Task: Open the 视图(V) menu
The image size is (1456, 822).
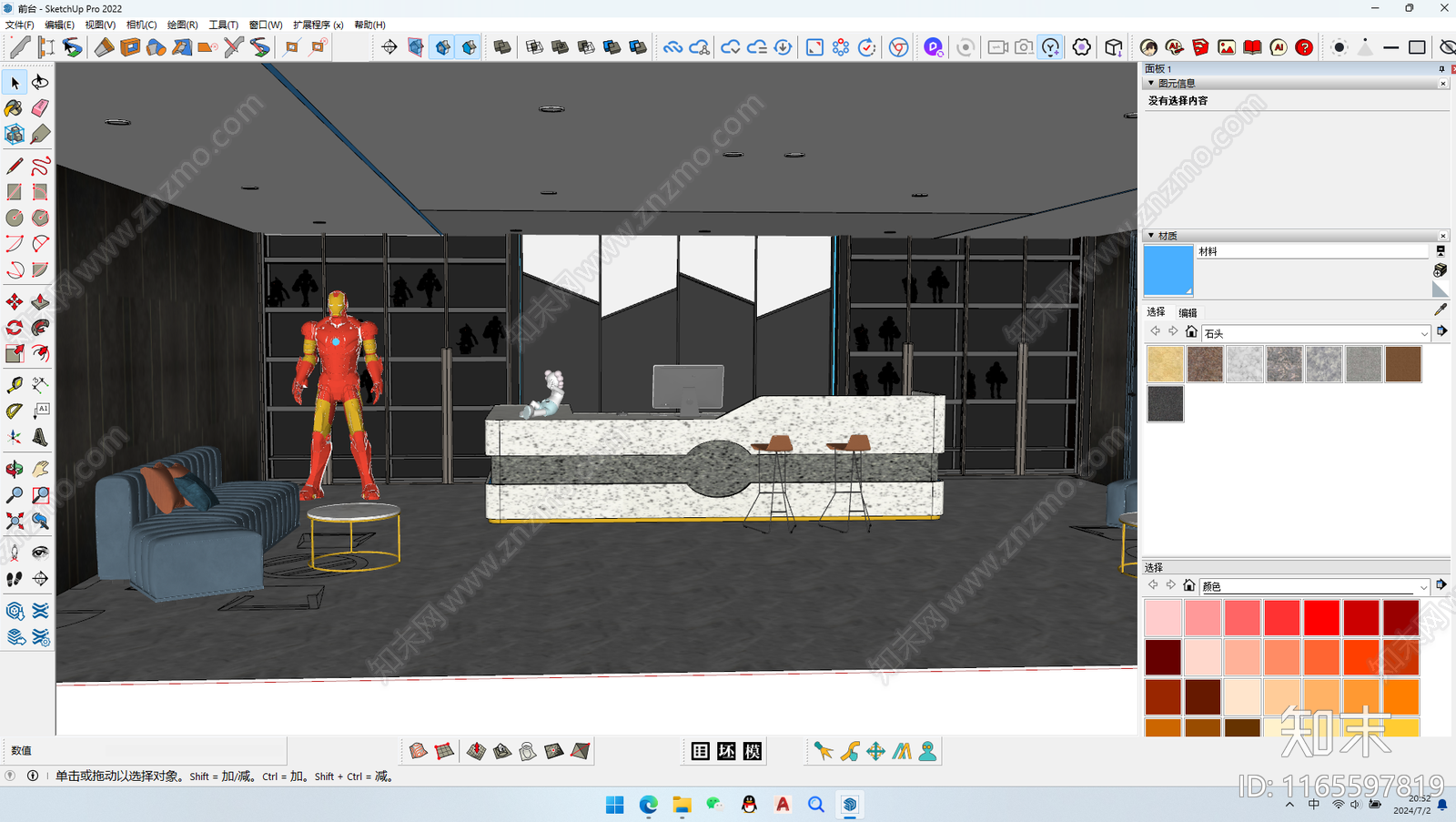Action: tap(100, 25)
